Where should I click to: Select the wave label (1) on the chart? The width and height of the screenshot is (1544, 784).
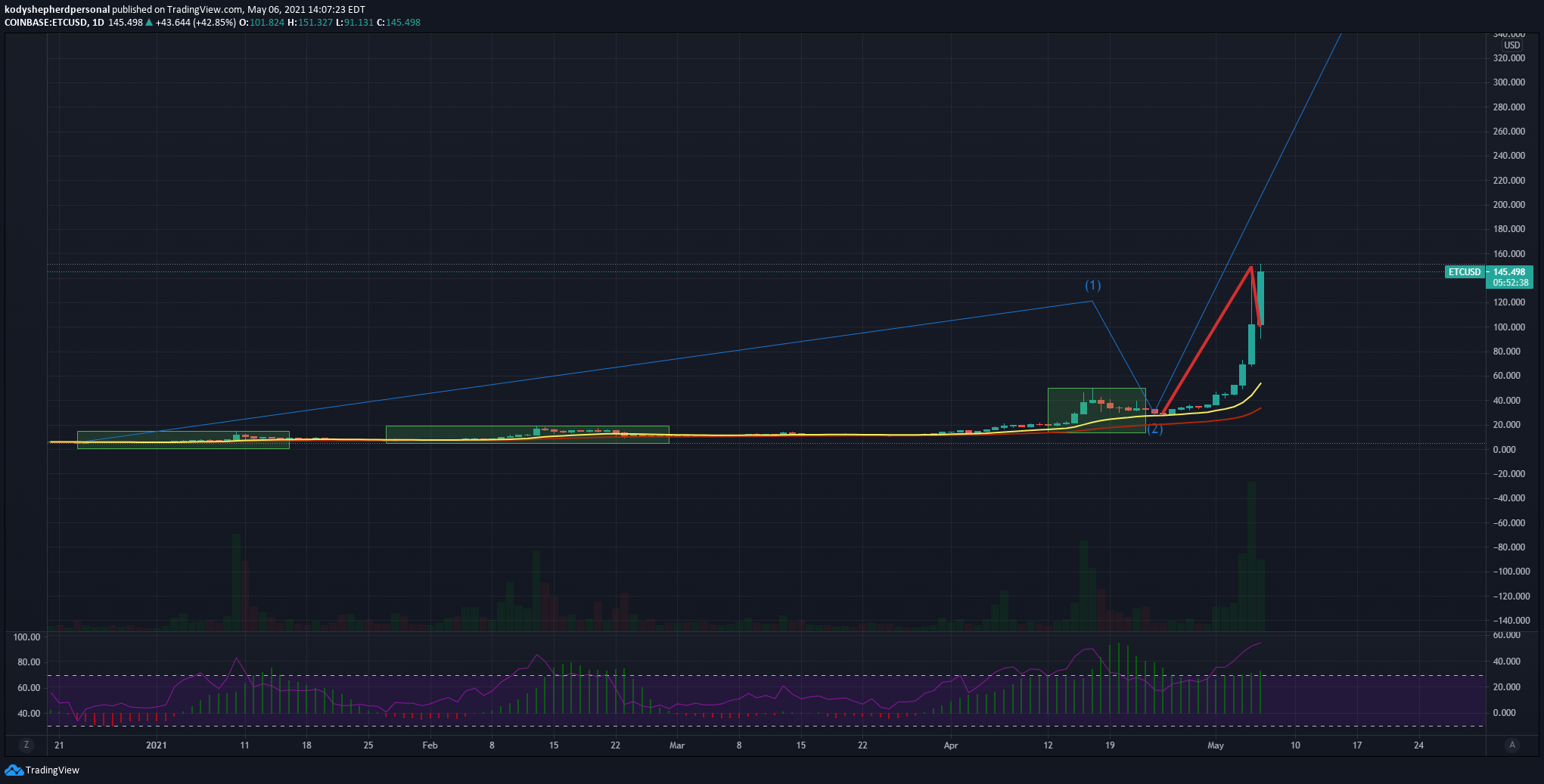coord(1092,285)
